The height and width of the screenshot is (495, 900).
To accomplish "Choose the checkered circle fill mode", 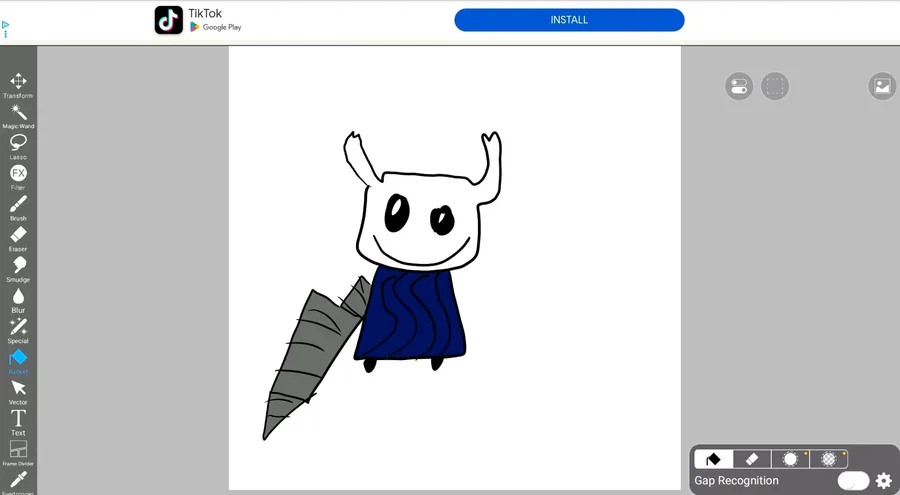I will pyautogui.click(x=829, y=459).
